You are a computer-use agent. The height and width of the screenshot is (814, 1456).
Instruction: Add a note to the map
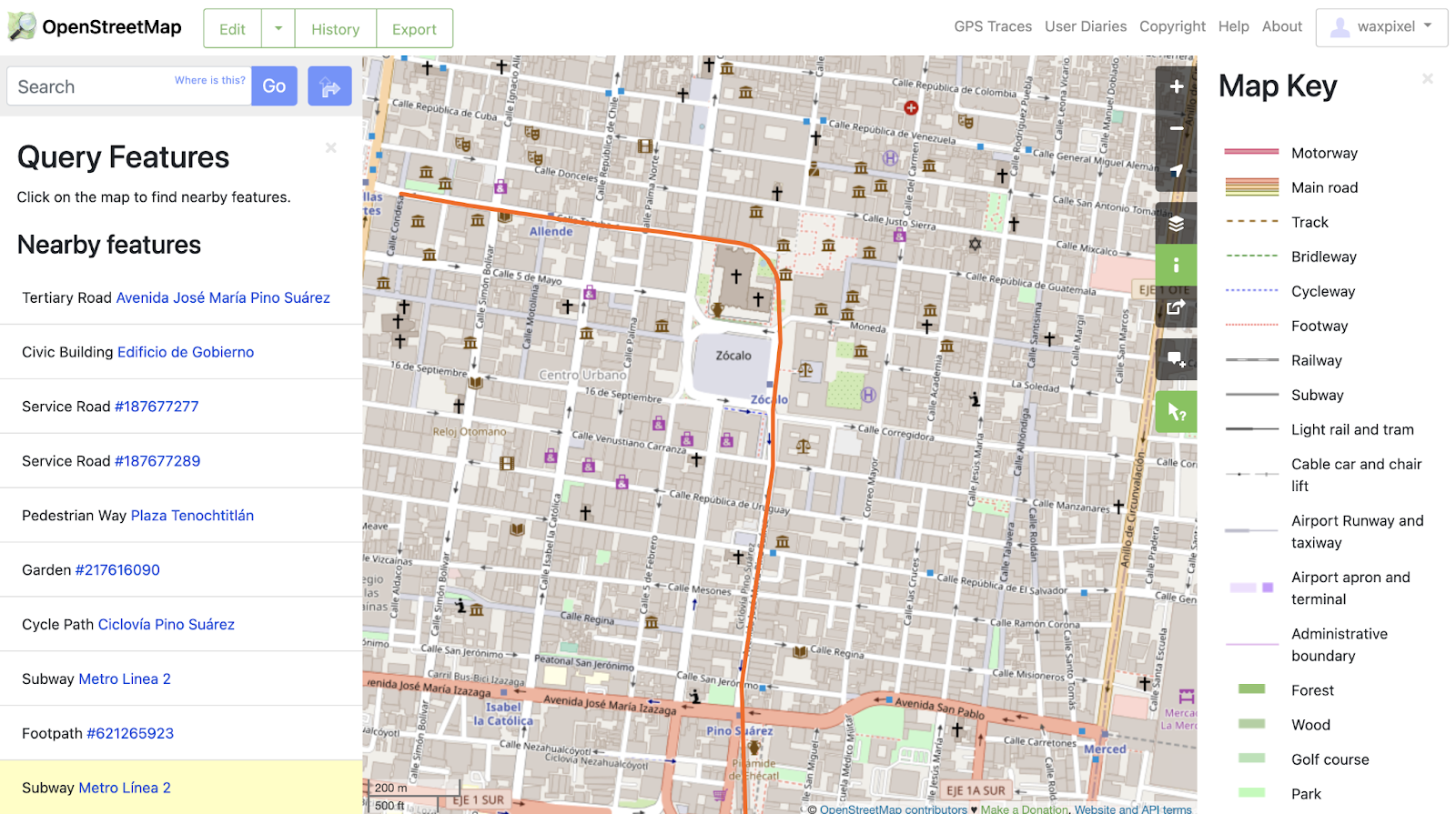1176,358
